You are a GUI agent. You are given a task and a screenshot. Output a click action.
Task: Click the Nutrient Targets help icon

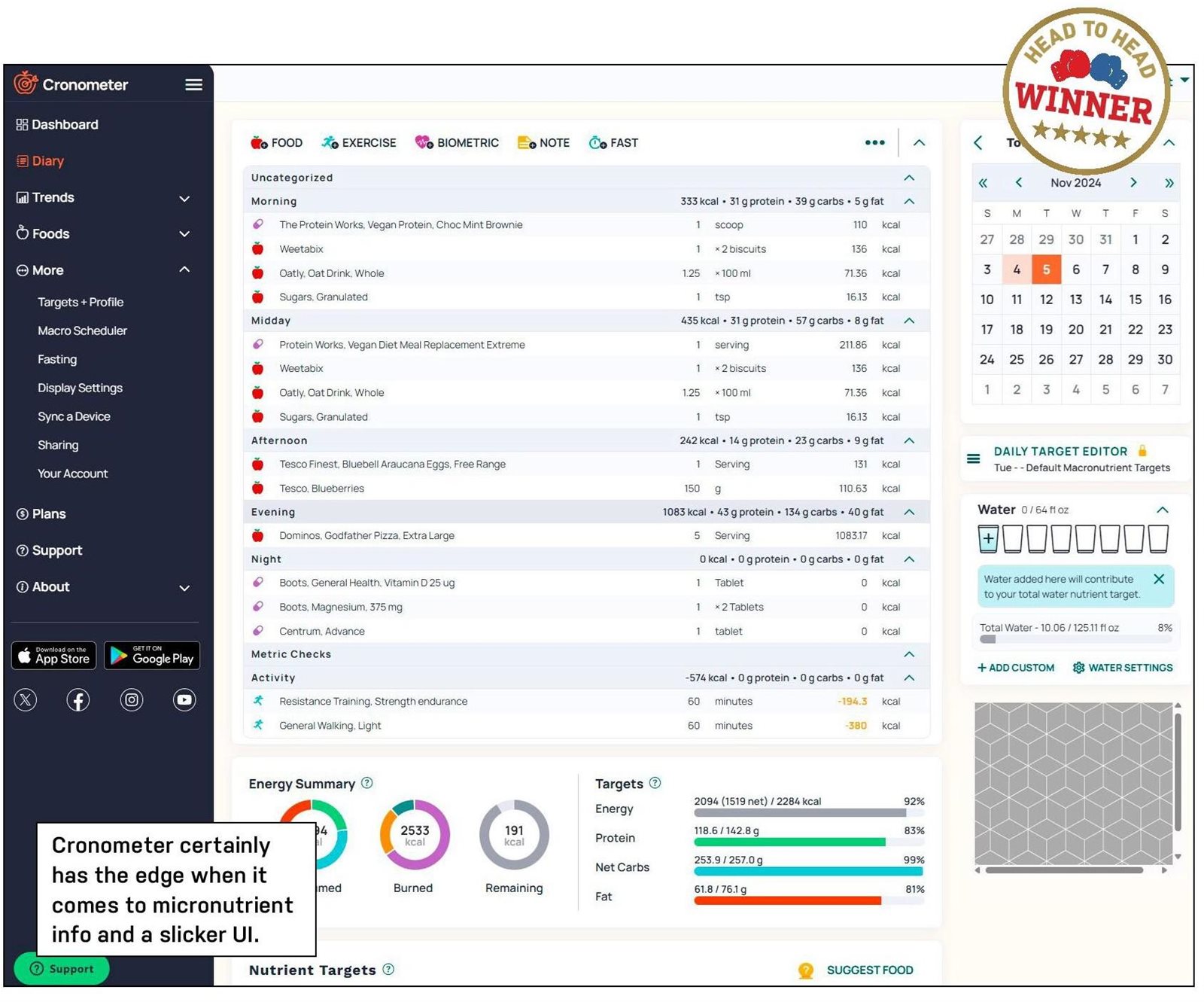click(388, 969)
